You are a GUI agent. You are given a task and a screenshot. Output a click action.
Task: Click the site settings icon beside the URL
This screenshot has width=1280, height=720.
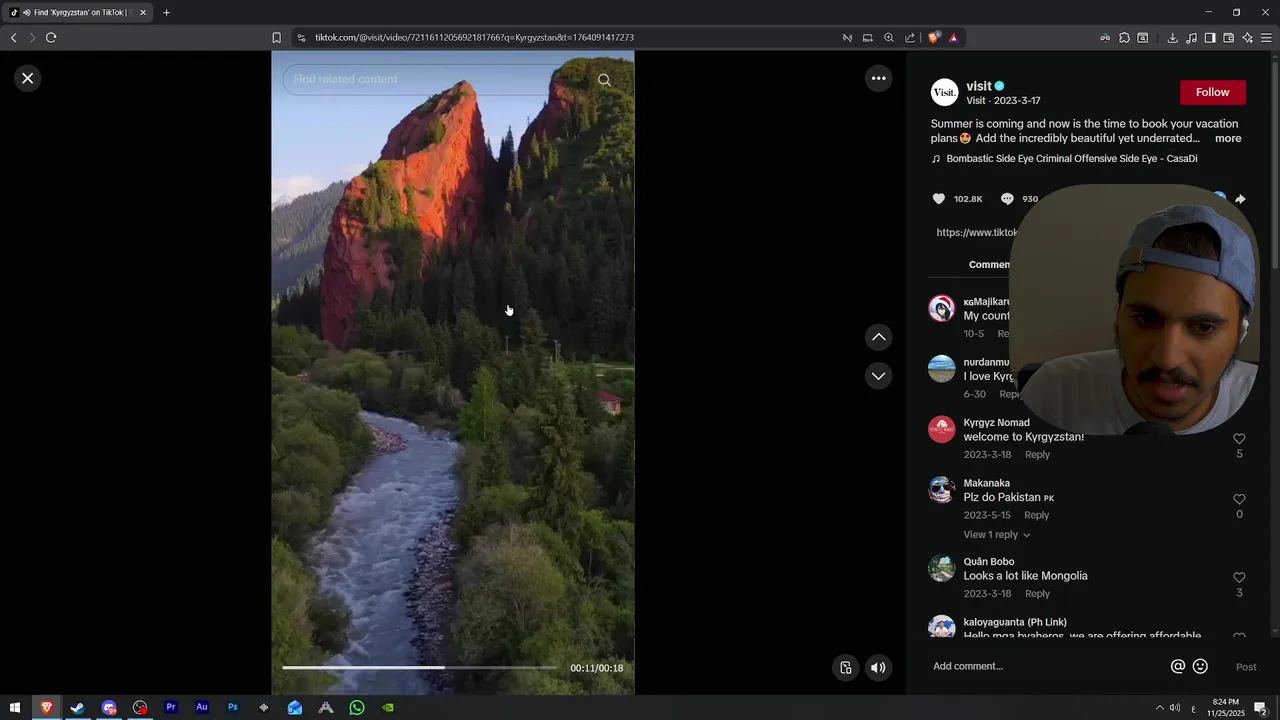pos(301,38)
